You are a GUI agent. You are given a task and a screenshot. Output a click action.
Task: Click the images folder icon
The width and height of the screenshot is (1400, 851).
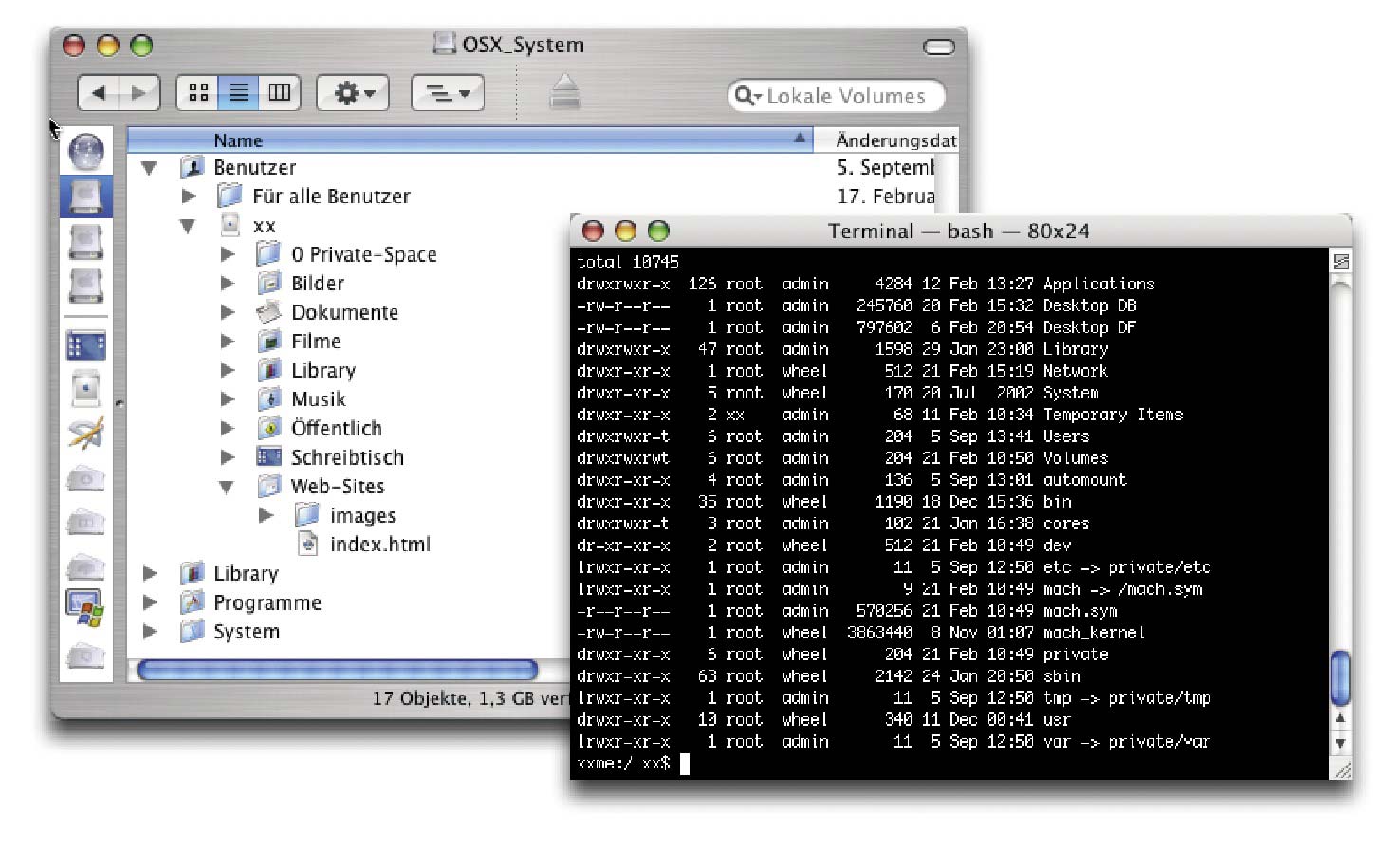307,515
